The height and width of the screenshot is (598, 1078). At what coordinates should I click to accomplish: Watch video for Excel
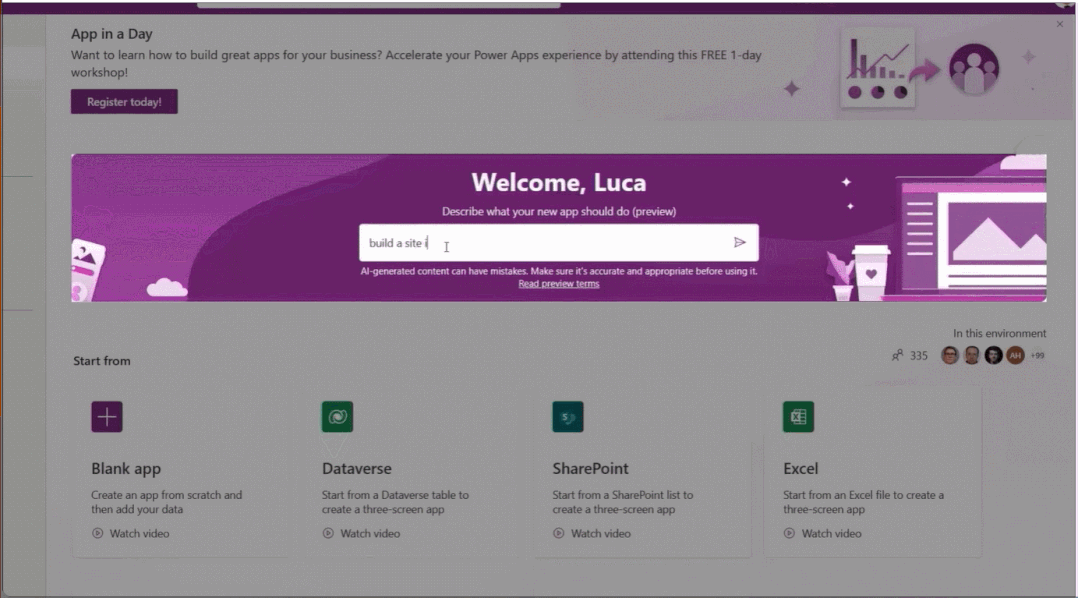point(822,533)
